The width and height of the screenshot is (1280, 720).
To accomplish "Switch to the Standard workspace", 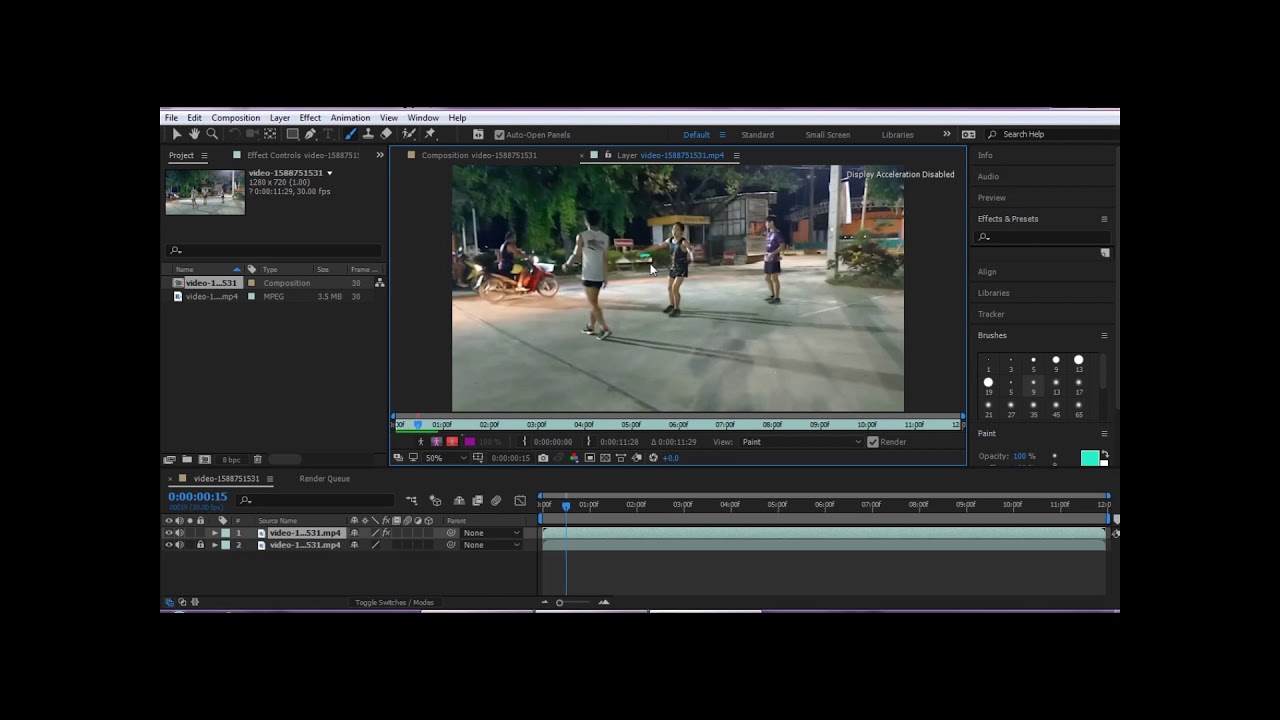I will click(x=757, y=135).
